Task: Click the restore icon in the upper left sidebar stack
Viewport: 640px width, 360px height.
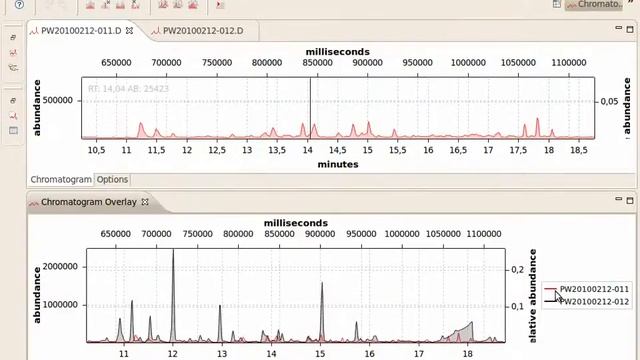Action: pyautogui.click(x=13, y=38)
